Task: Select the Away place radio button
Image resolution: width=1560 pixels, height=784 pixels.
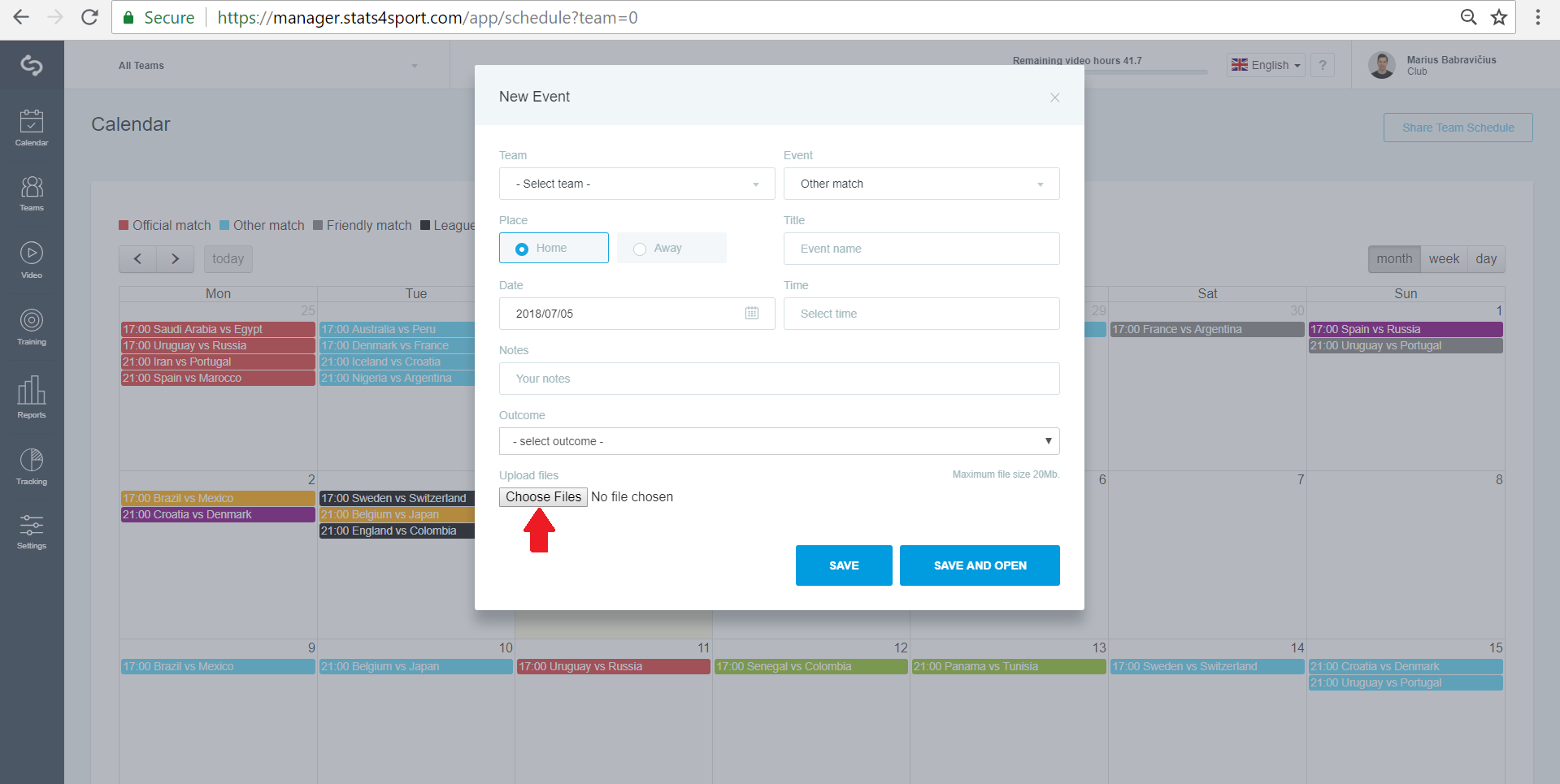Action: coord(671,248)
